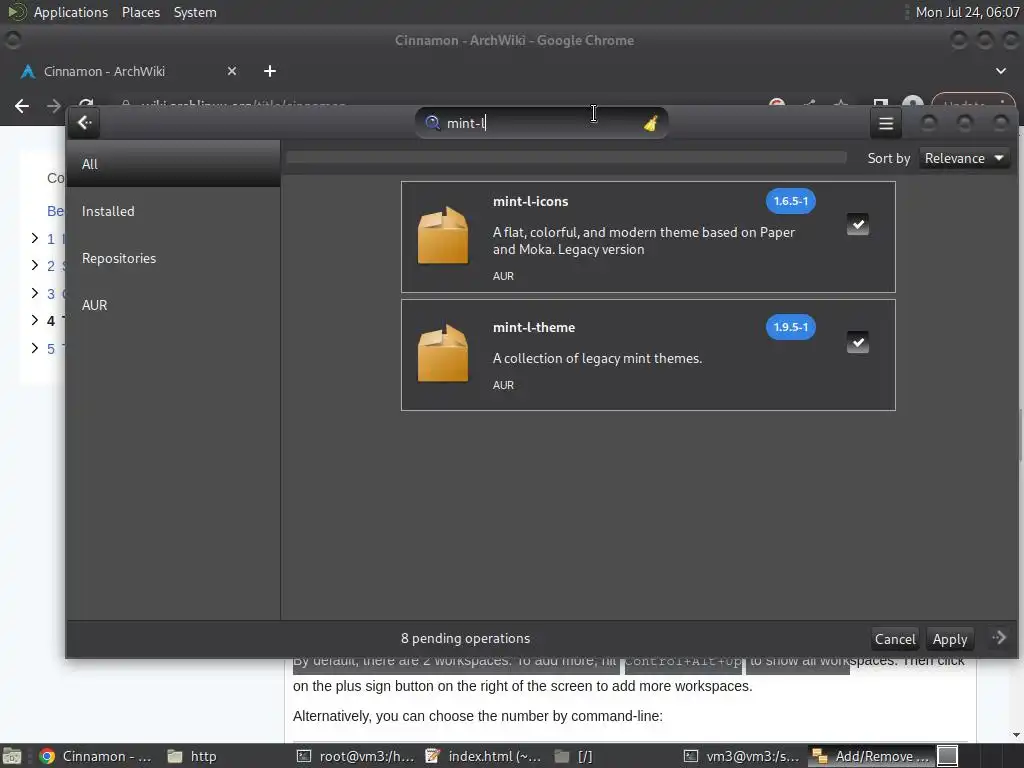
Task: Click the show desktop icon in taskbar
Action: (11, 756)
